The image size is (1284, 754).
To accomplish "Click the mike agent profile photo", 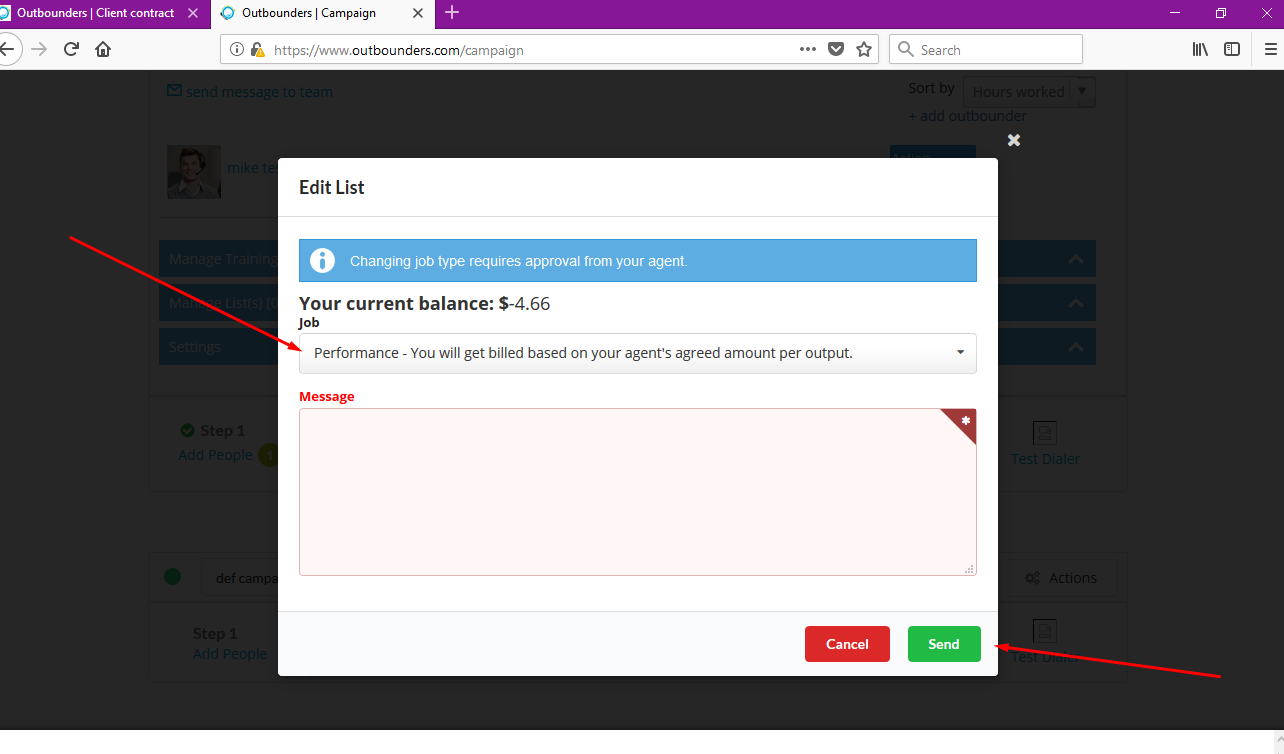I will click(x=194, y=172).
